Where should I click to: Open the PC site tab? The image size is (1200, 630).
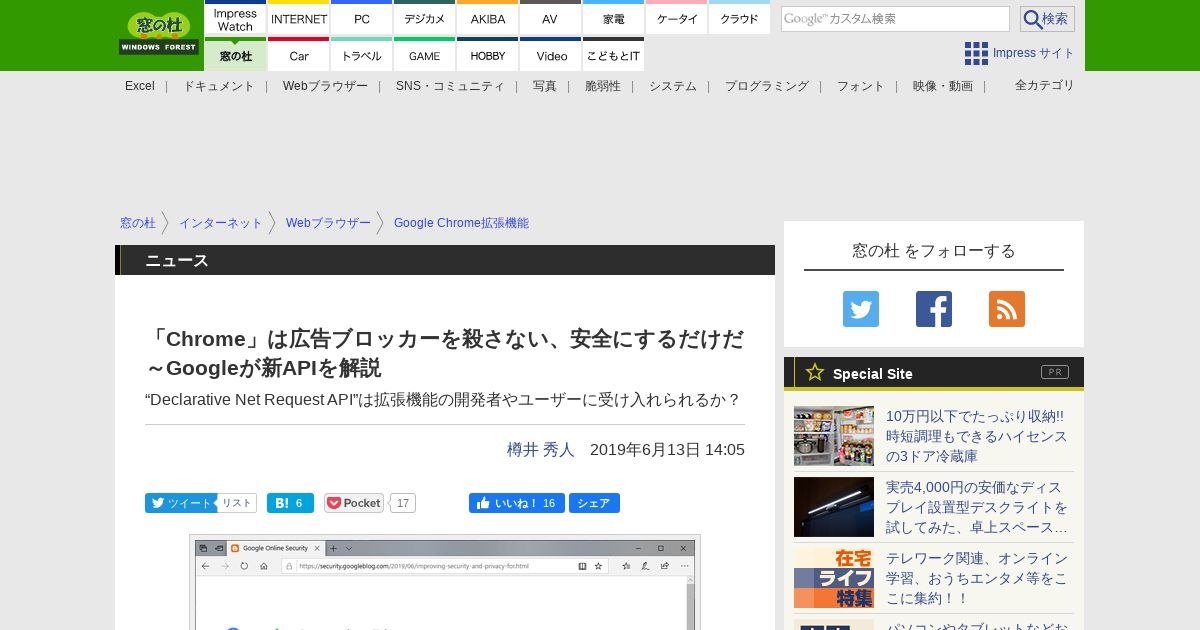(361, 18)
